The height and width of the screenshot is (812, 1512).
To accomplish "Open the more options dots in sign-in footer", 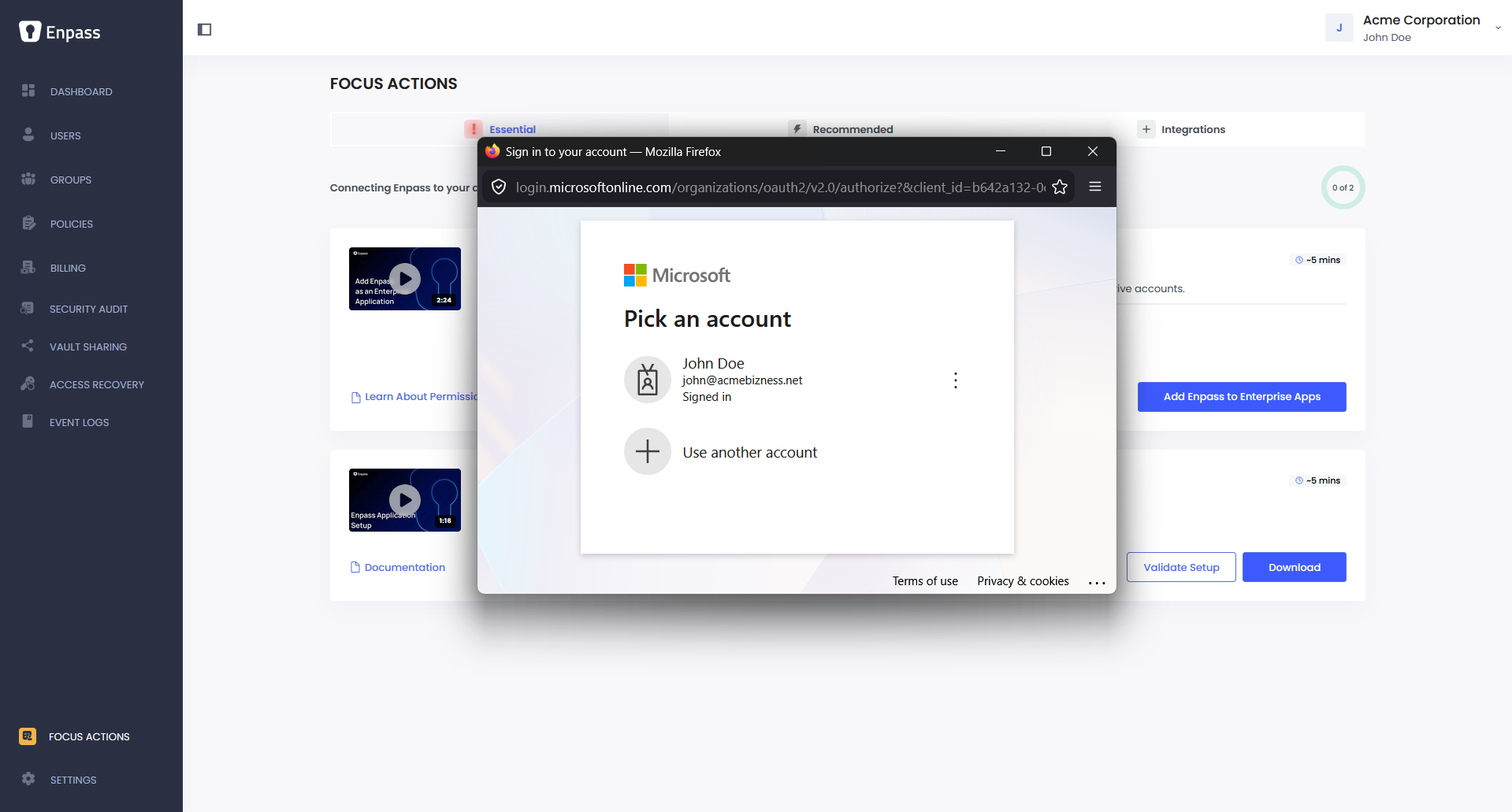I will [1097, 583].
